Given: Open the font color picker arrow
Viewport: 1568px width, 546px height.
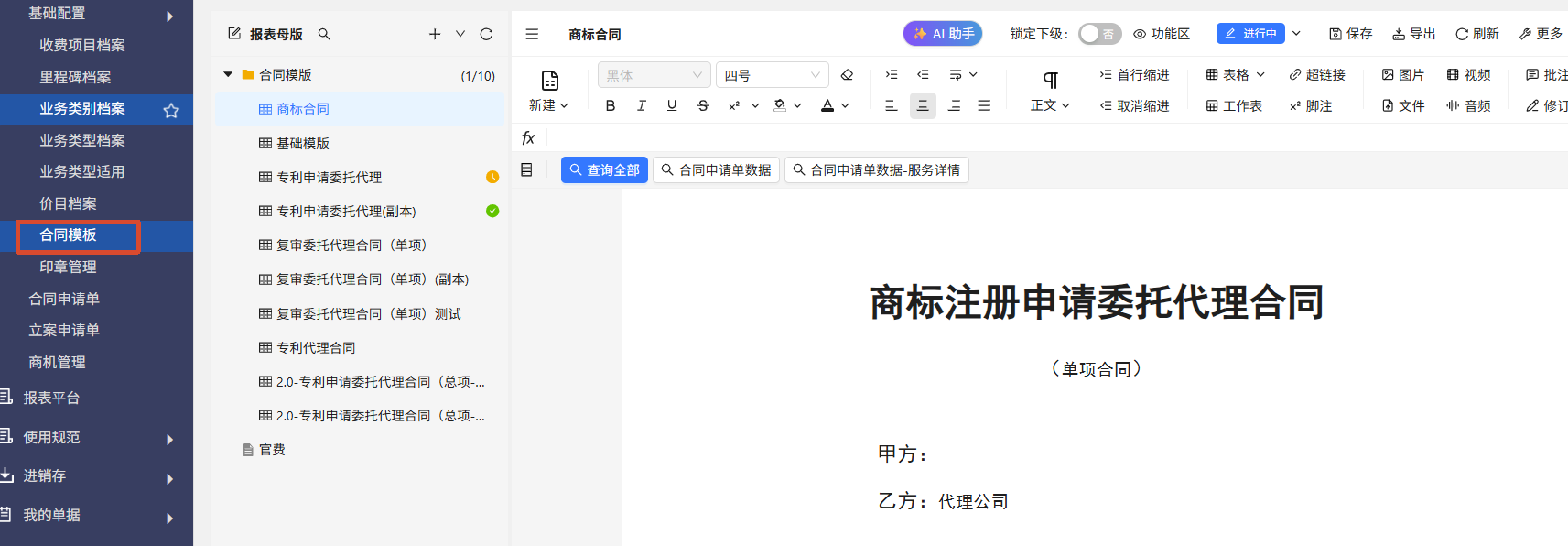Looking at the screenshot, I should [x=845, y=106].
